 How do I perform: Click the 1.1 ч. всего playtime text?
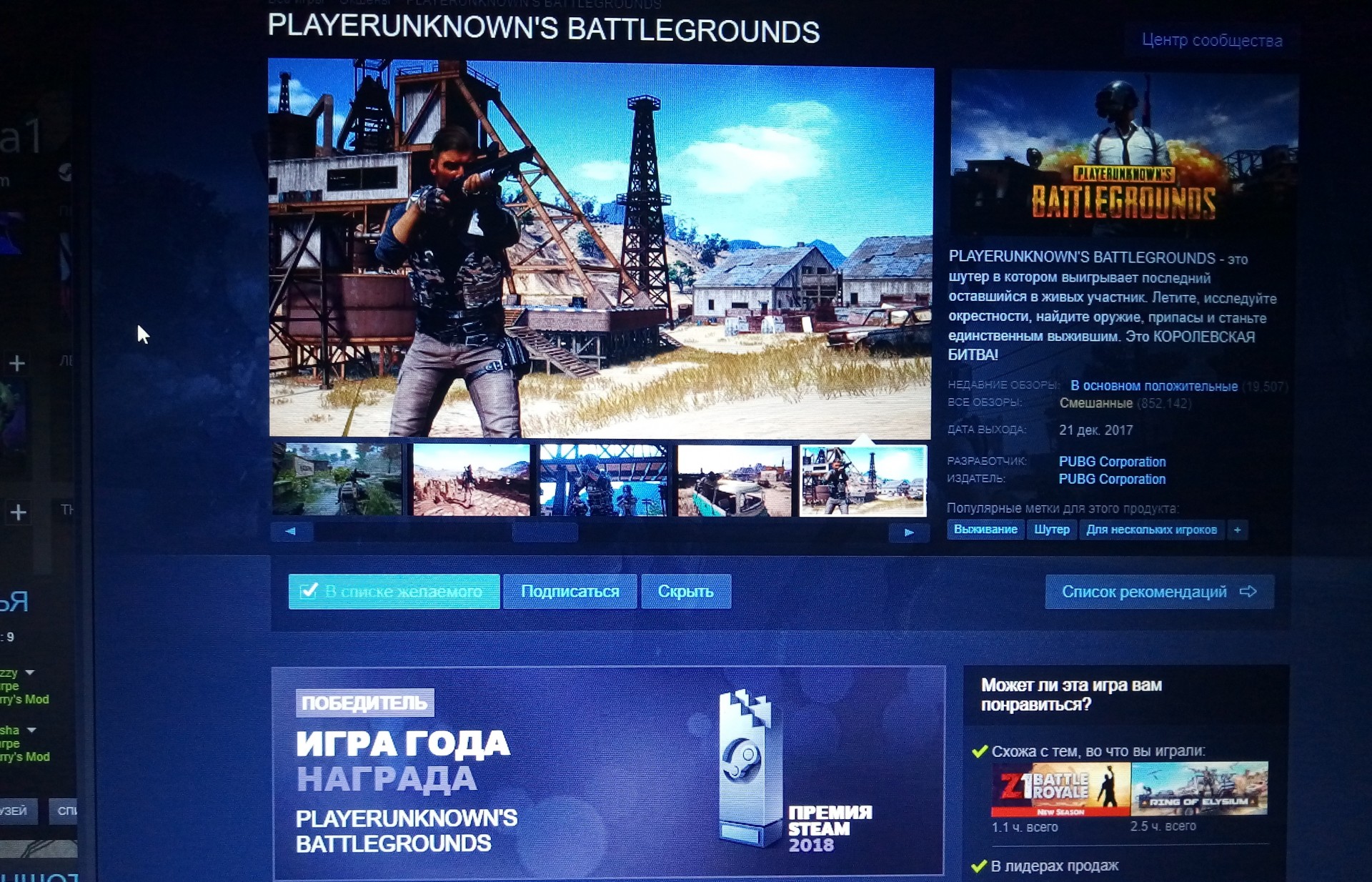[x=1025, y=827]
